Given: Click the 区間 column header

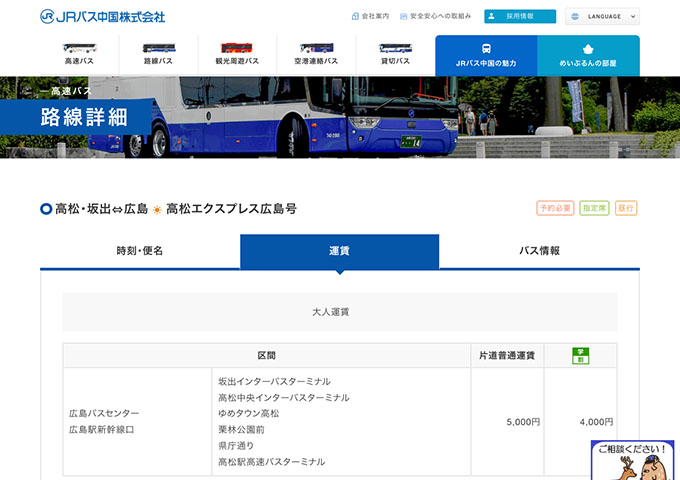Looking at the screenshot, I should pos(267,356).
